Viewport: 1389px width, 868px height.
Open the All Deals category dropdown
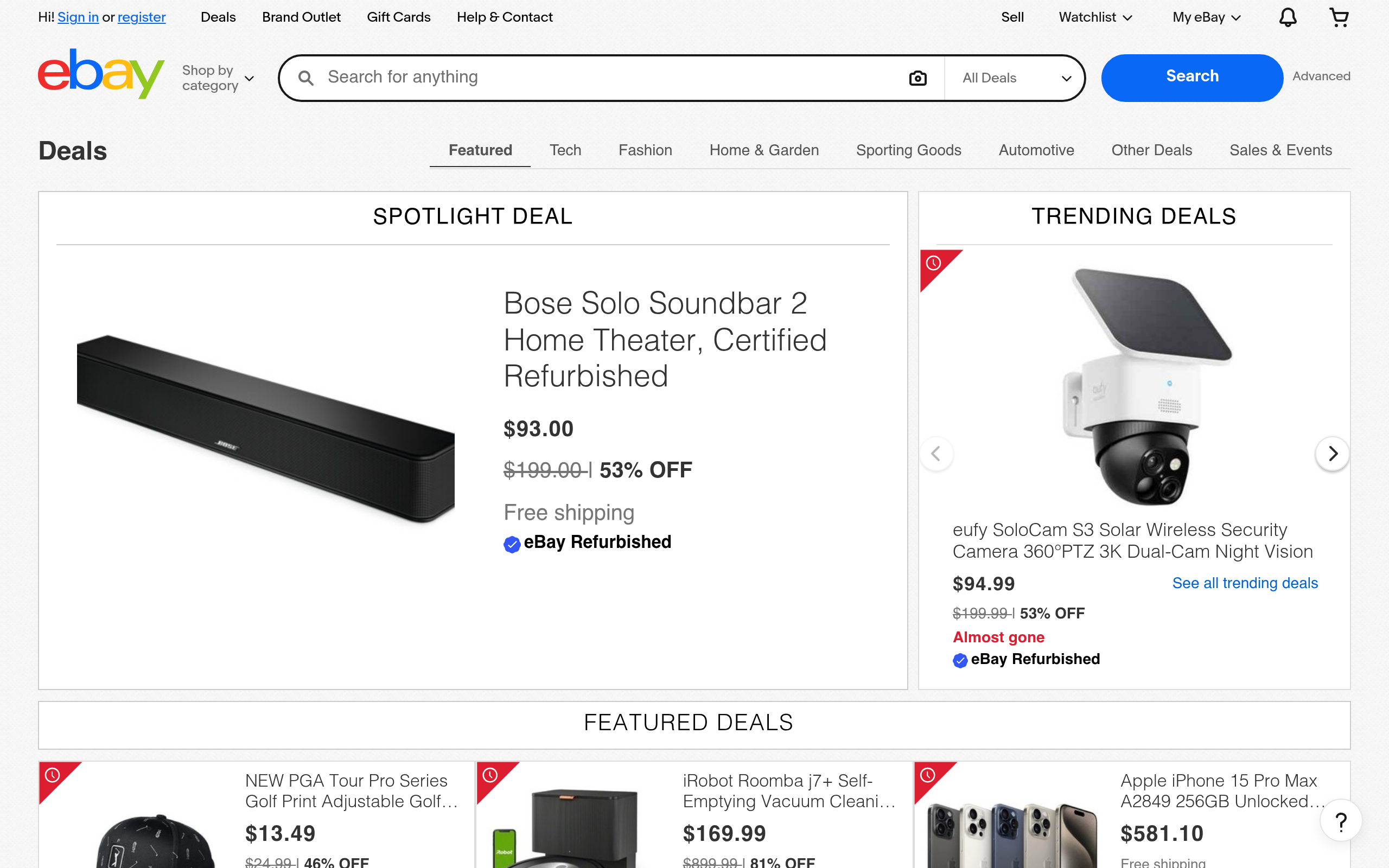(x=1015, y=78)
